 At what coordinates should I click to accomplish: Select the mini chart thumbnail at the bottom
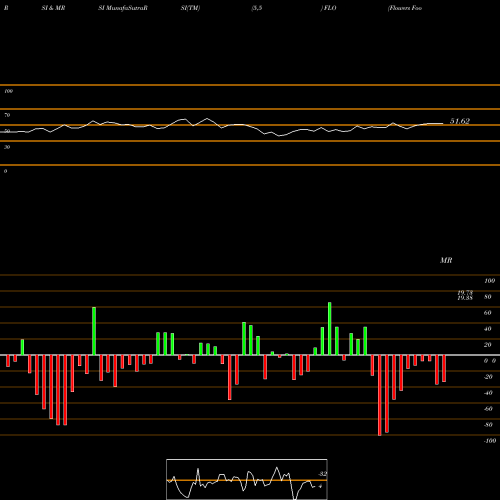coord(247,479)
